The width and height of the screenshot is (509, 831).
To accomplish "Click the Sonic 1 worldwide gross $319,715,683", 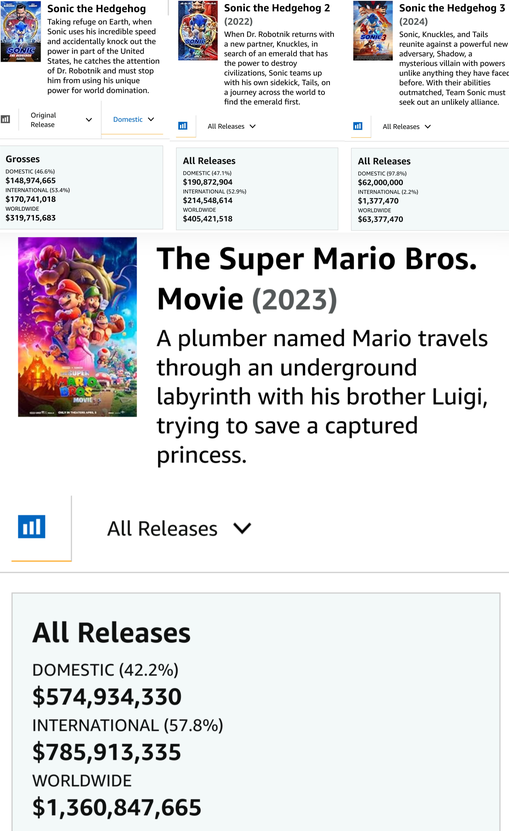I will (30, 218).
